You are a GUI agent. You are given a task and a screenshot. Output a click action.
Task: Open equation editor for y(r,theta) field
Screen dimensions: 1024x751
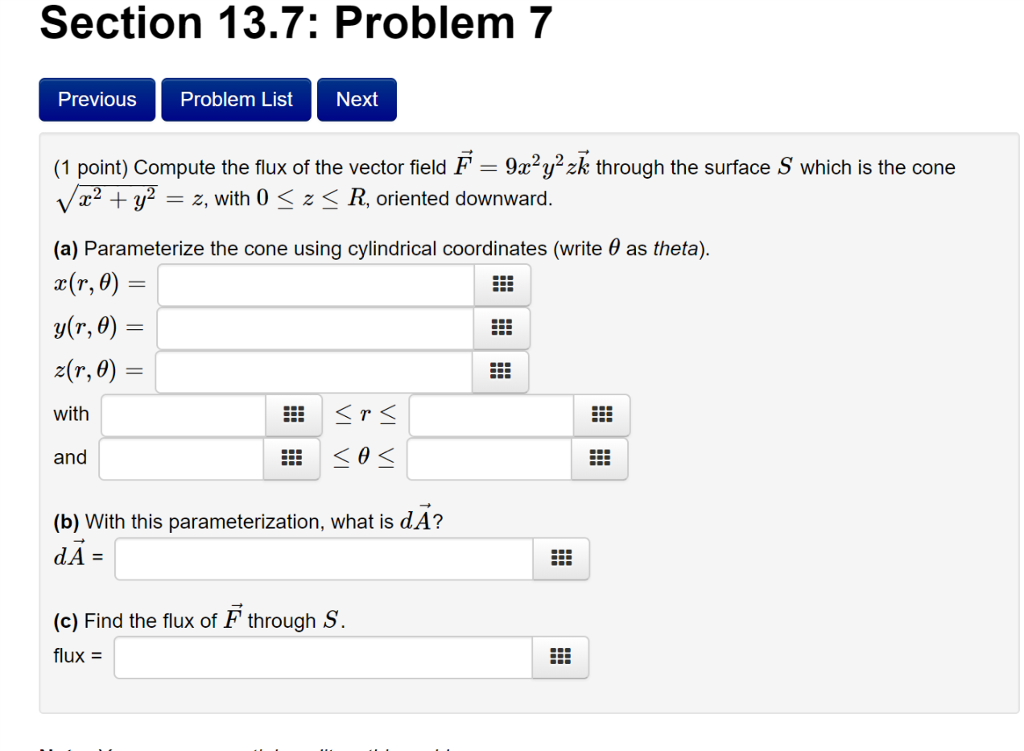501,327
